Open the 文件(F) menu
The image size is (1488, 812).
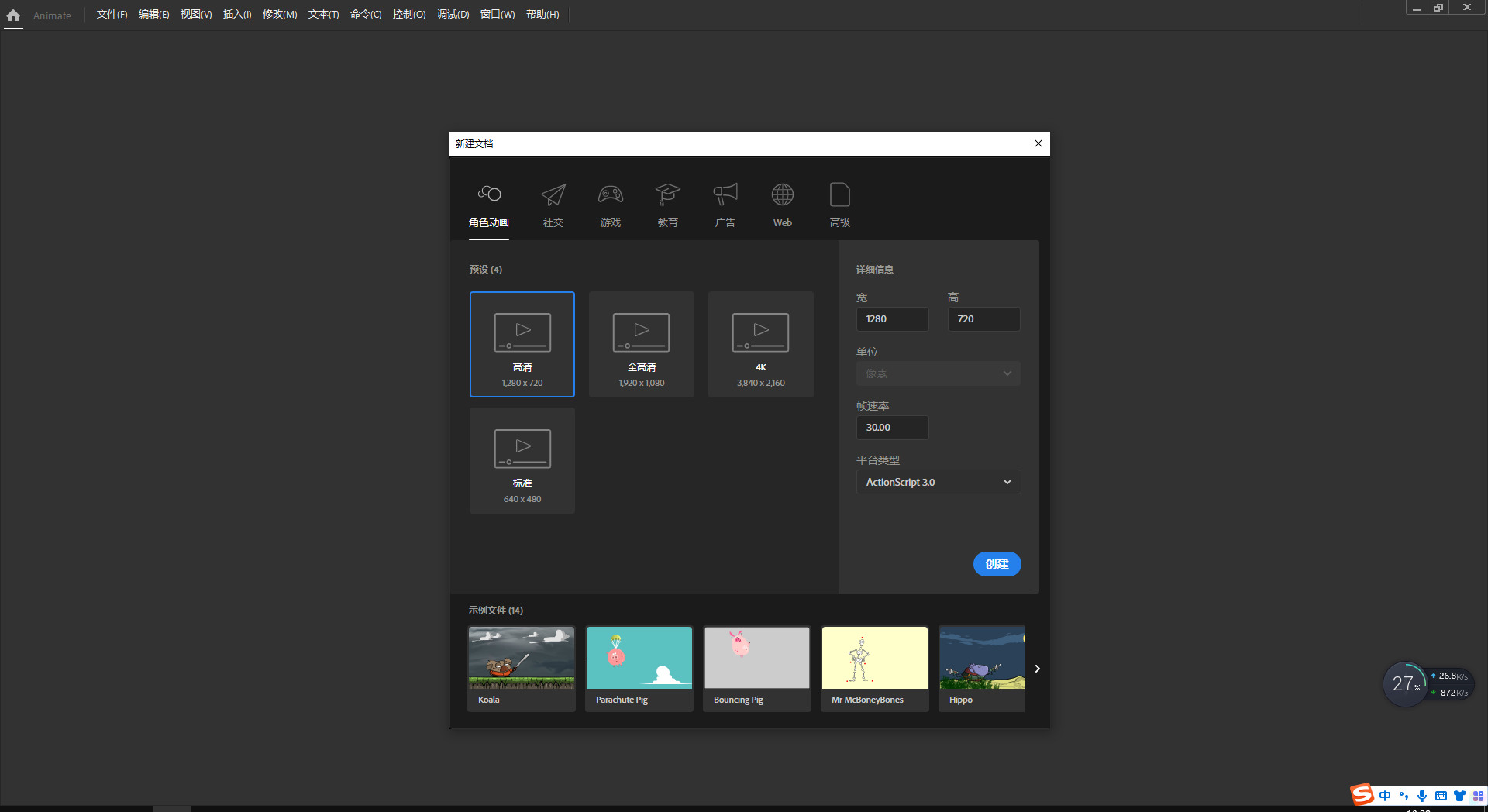[x=112, y=15]
